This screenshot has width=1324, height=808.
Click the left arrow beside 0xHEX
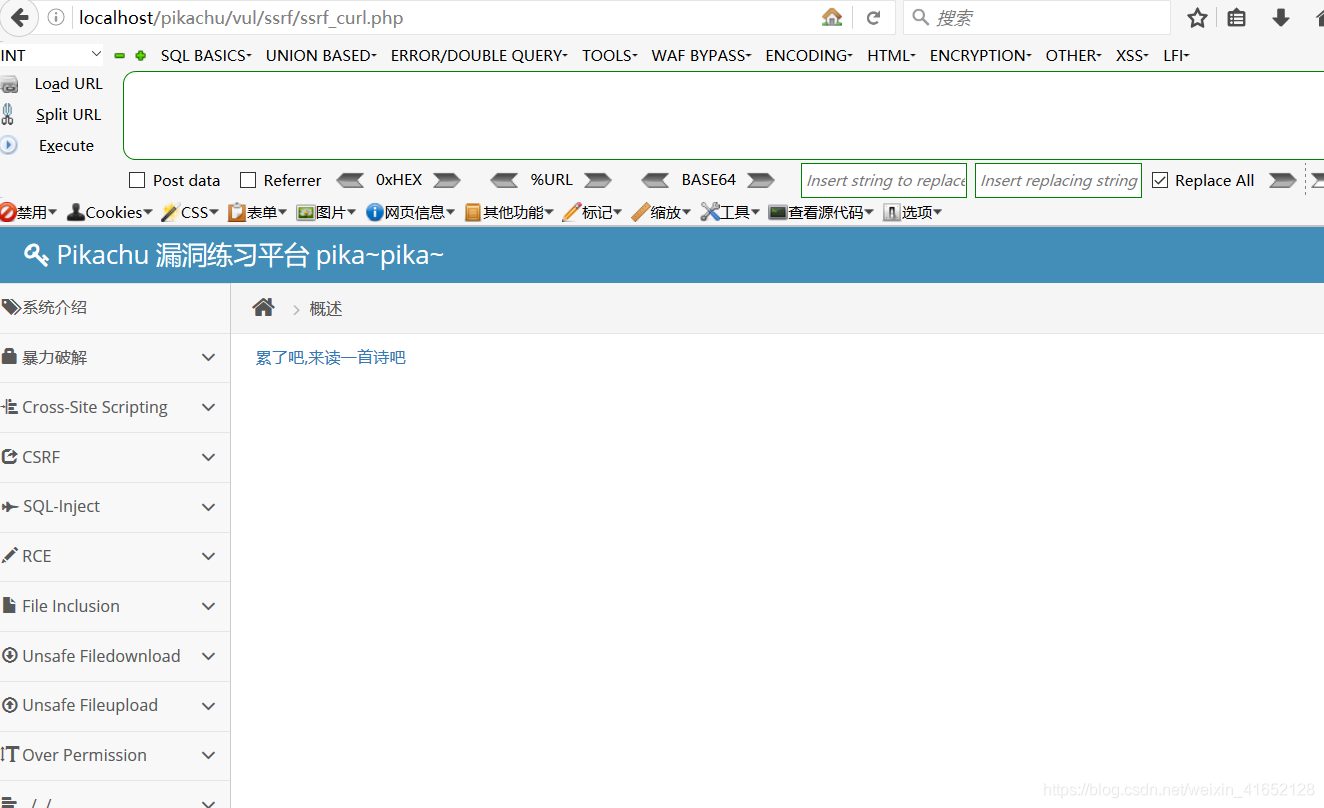(350, 180)
